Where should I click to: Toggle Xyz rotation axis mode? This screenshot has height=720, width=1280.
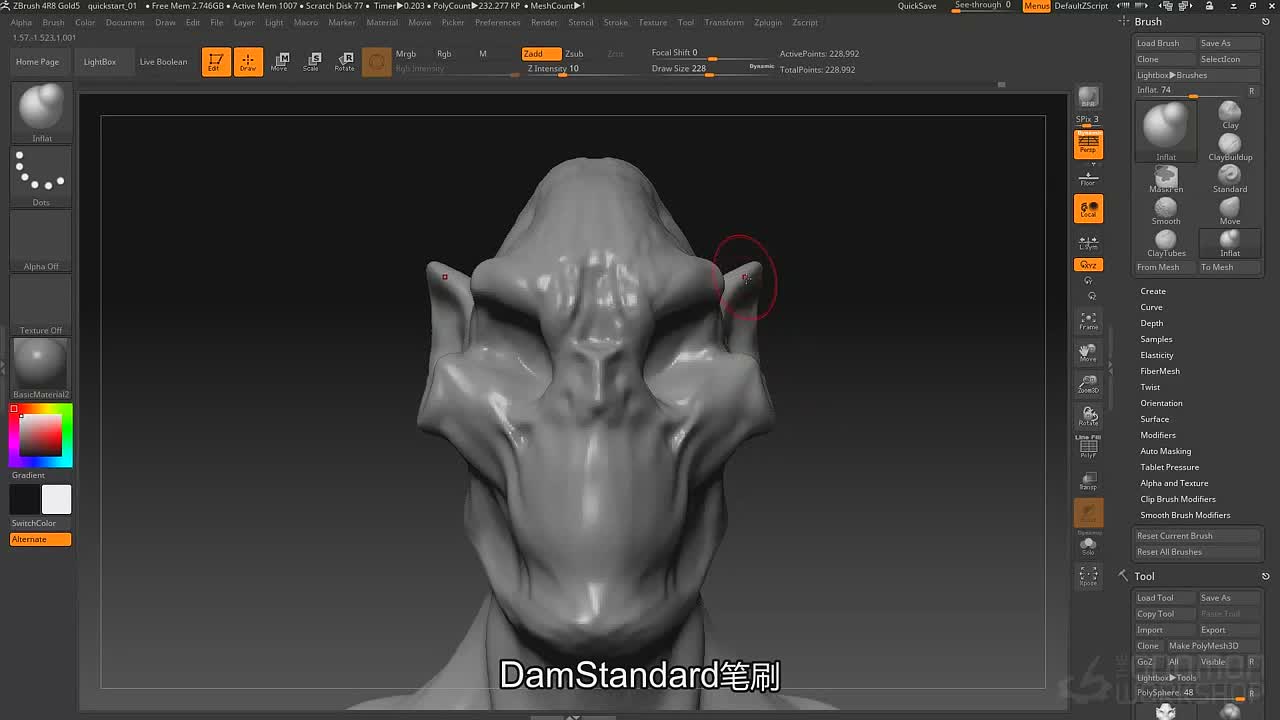[x=1088, y=265]
